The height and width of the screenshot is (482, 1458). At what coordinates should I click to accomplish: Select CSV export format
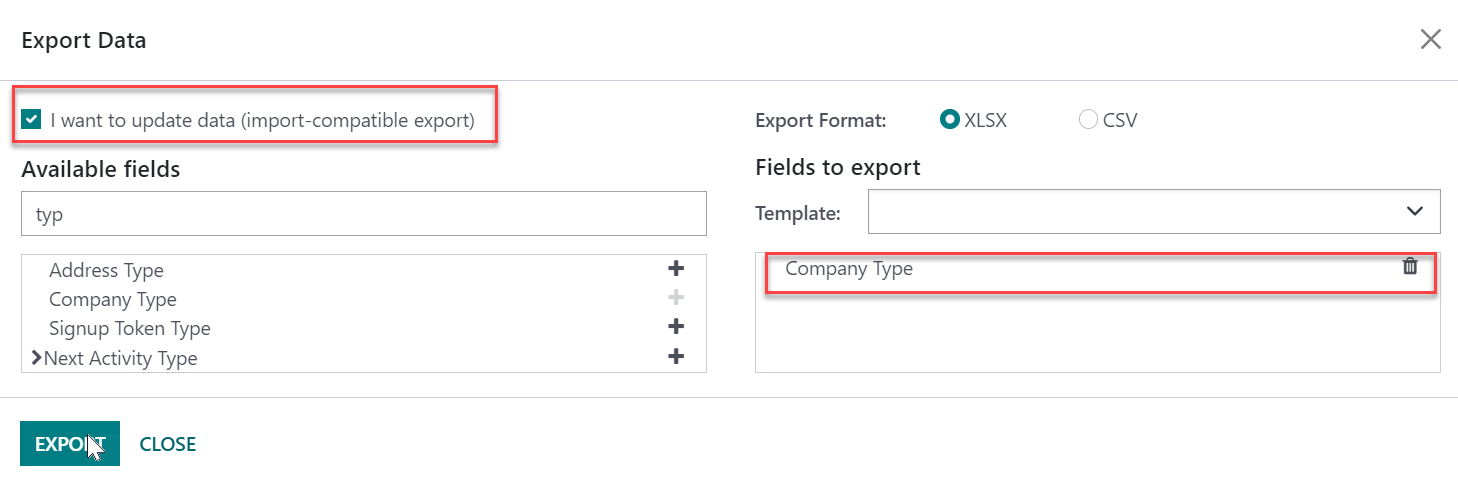coord(1089,120)
